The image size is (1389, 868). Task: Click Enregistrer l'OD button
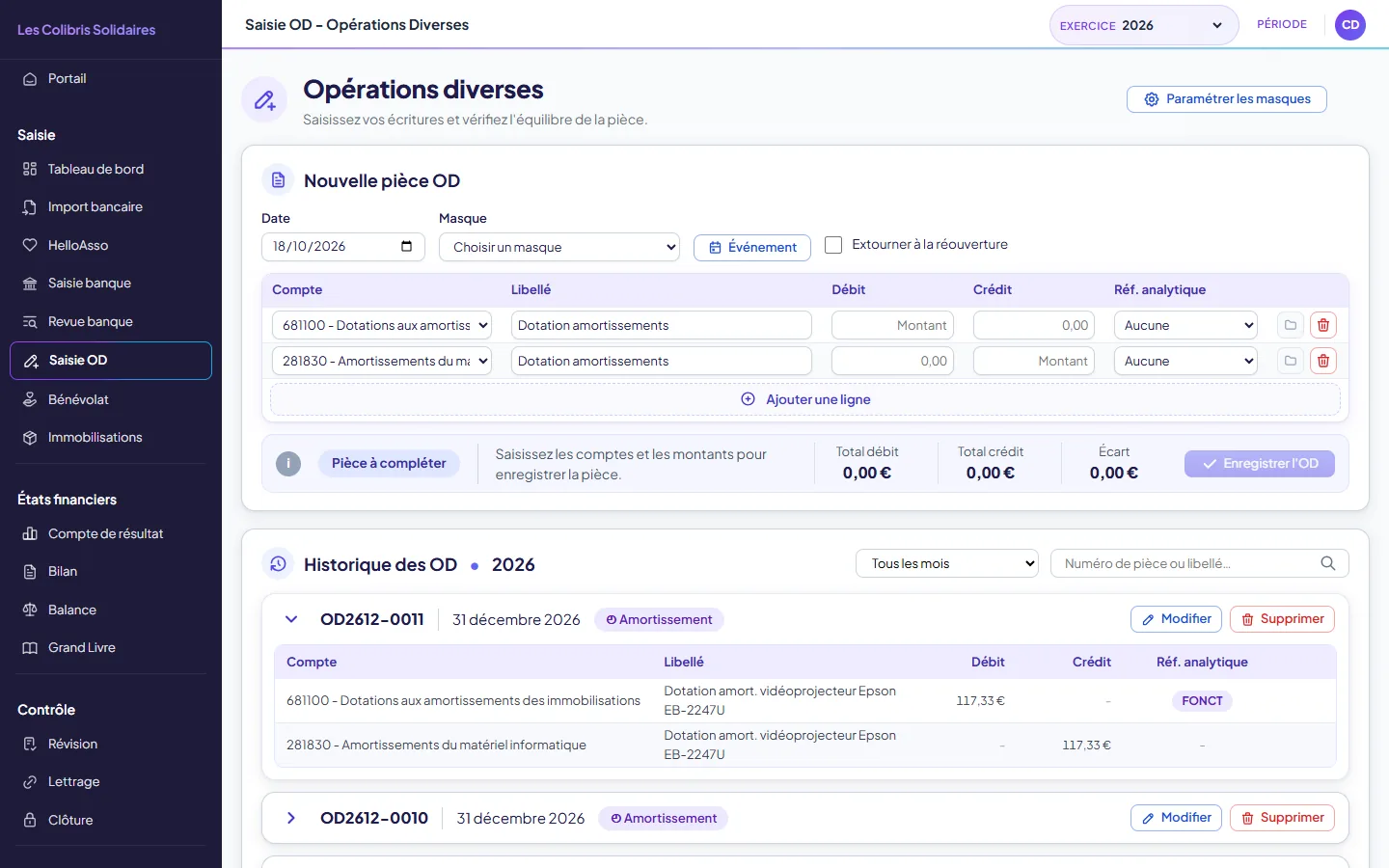(x=1260, y=464)
